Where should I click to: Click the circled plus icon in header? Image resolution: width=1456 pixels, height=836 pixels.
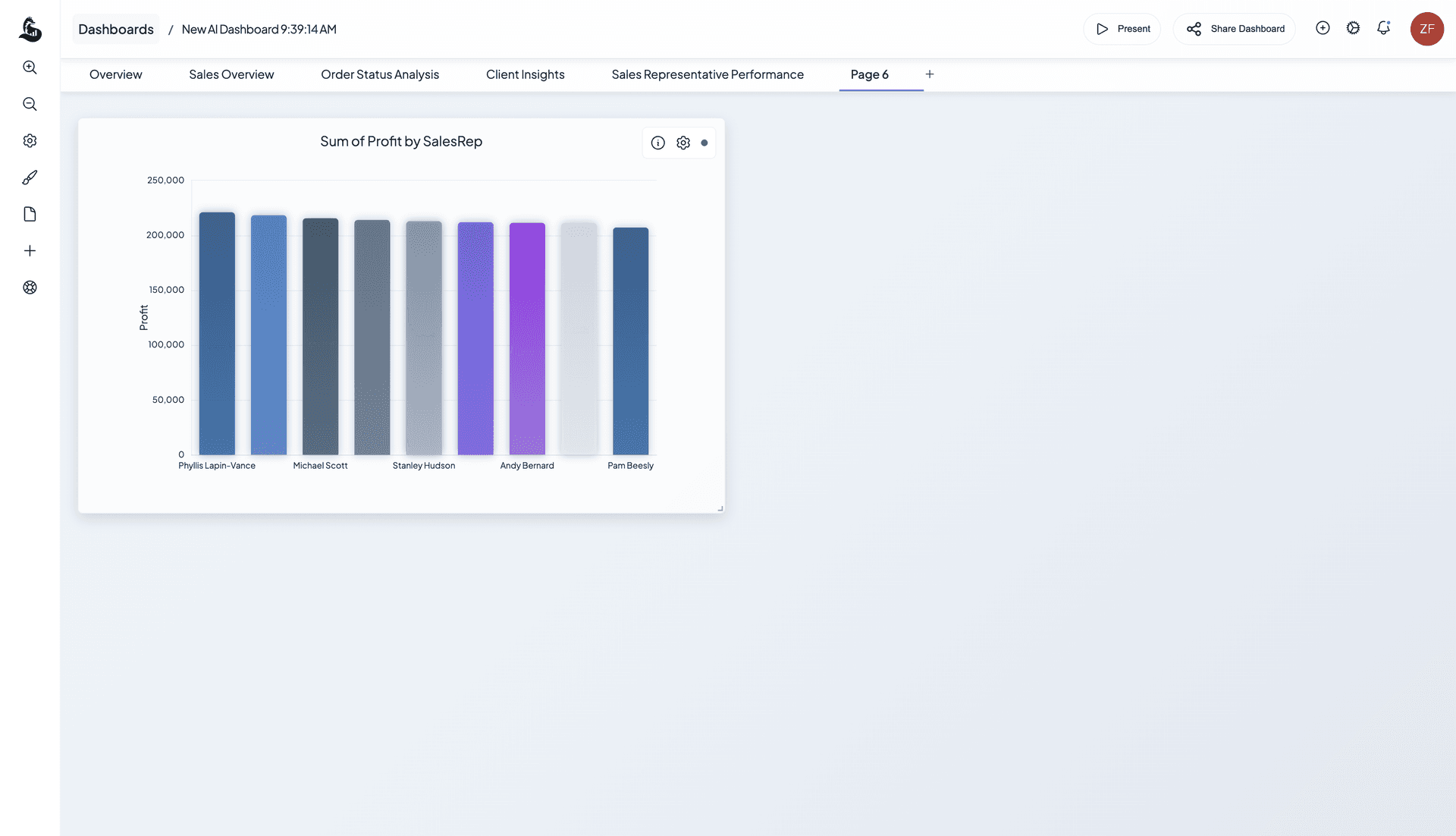(1323, 28)
